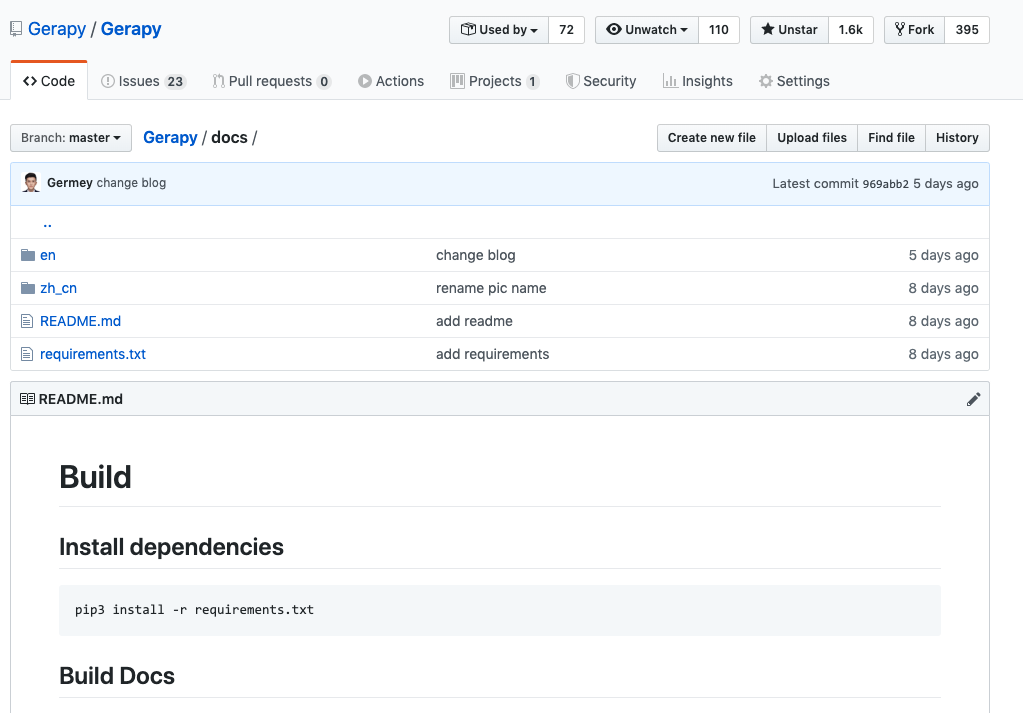The width and height of the screenshot is (1023, 713).
Task: Open the 'rename pic name' commit
Action: coord(491,288)
